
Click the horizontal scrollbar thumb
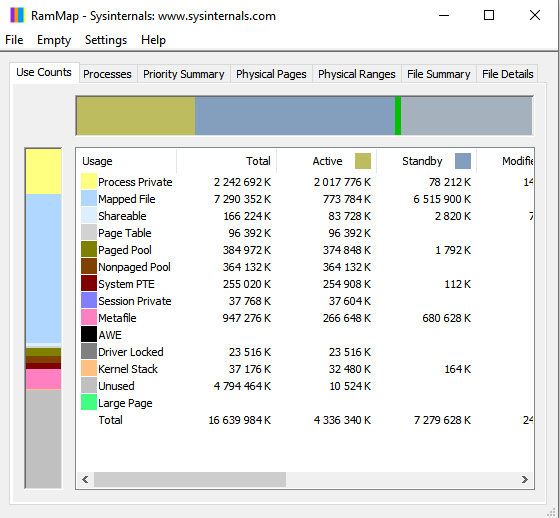[x=190, y=479]
